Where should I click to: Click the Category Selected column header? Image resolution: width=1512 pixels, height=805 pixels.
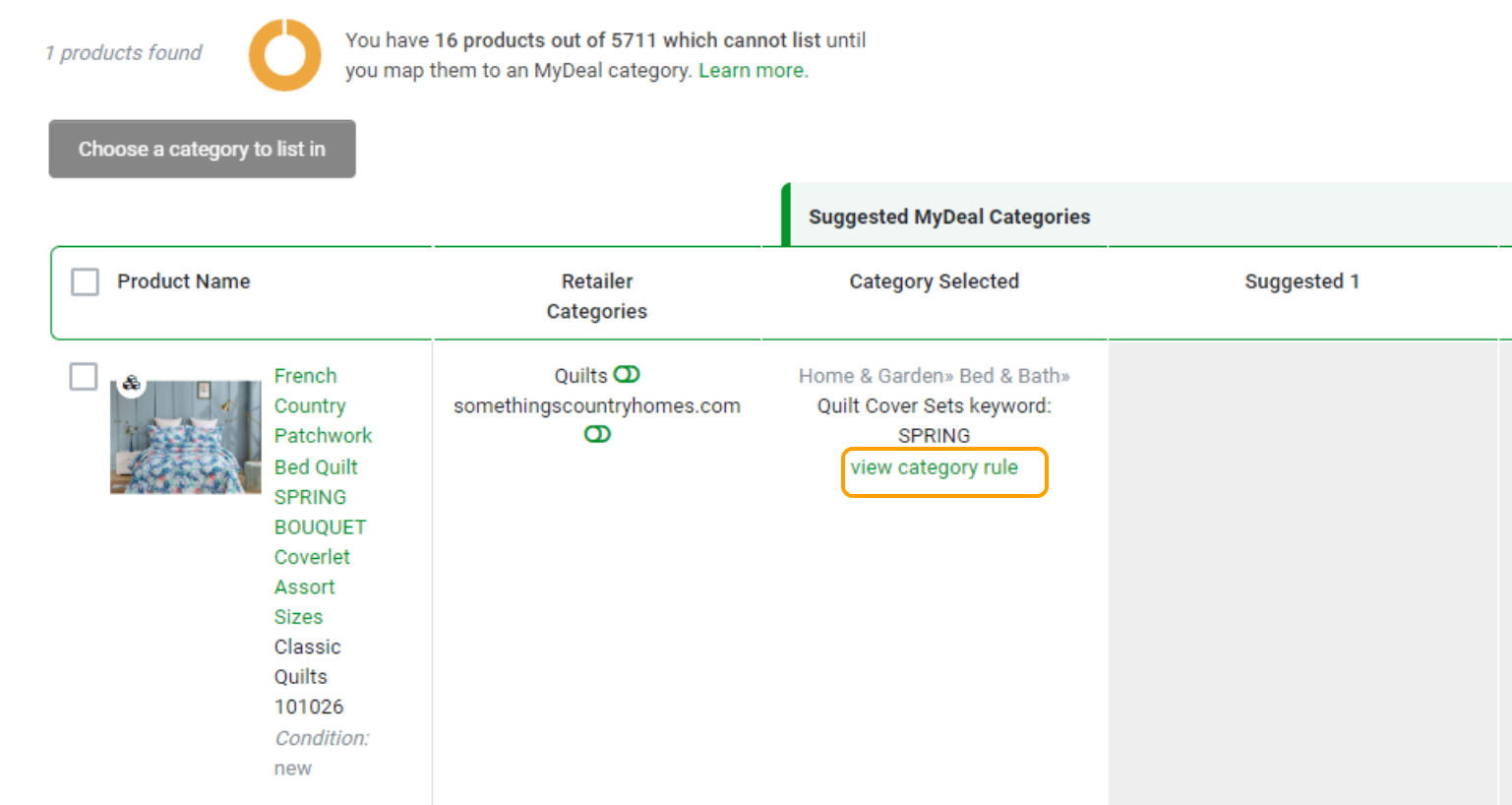(x=935, y=281)
